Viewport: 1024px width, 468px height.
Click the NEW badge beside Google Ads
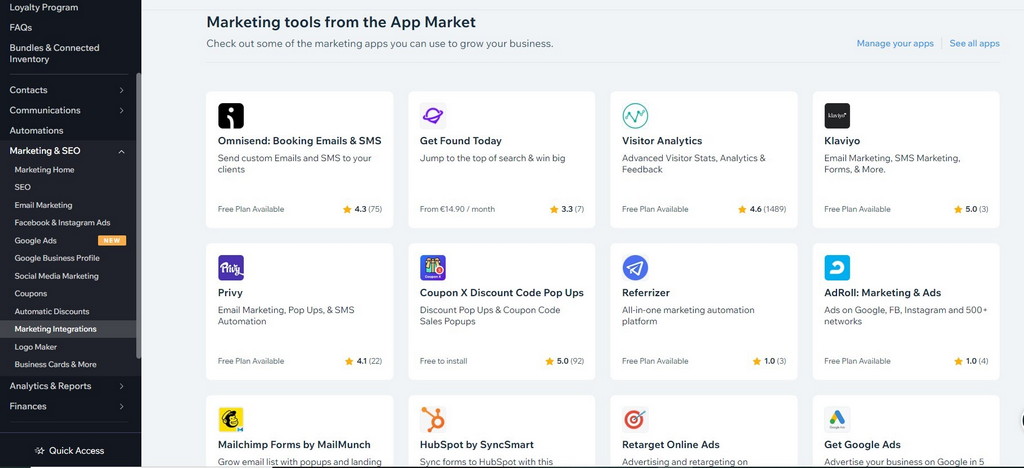point(112,241)
